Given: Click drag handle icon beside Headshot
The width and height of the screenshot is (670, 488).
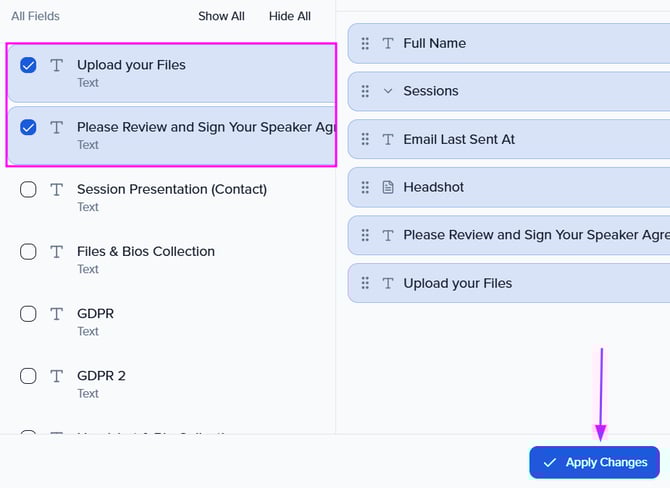Looking at the screenshot, I should click(x=366, y=187).
